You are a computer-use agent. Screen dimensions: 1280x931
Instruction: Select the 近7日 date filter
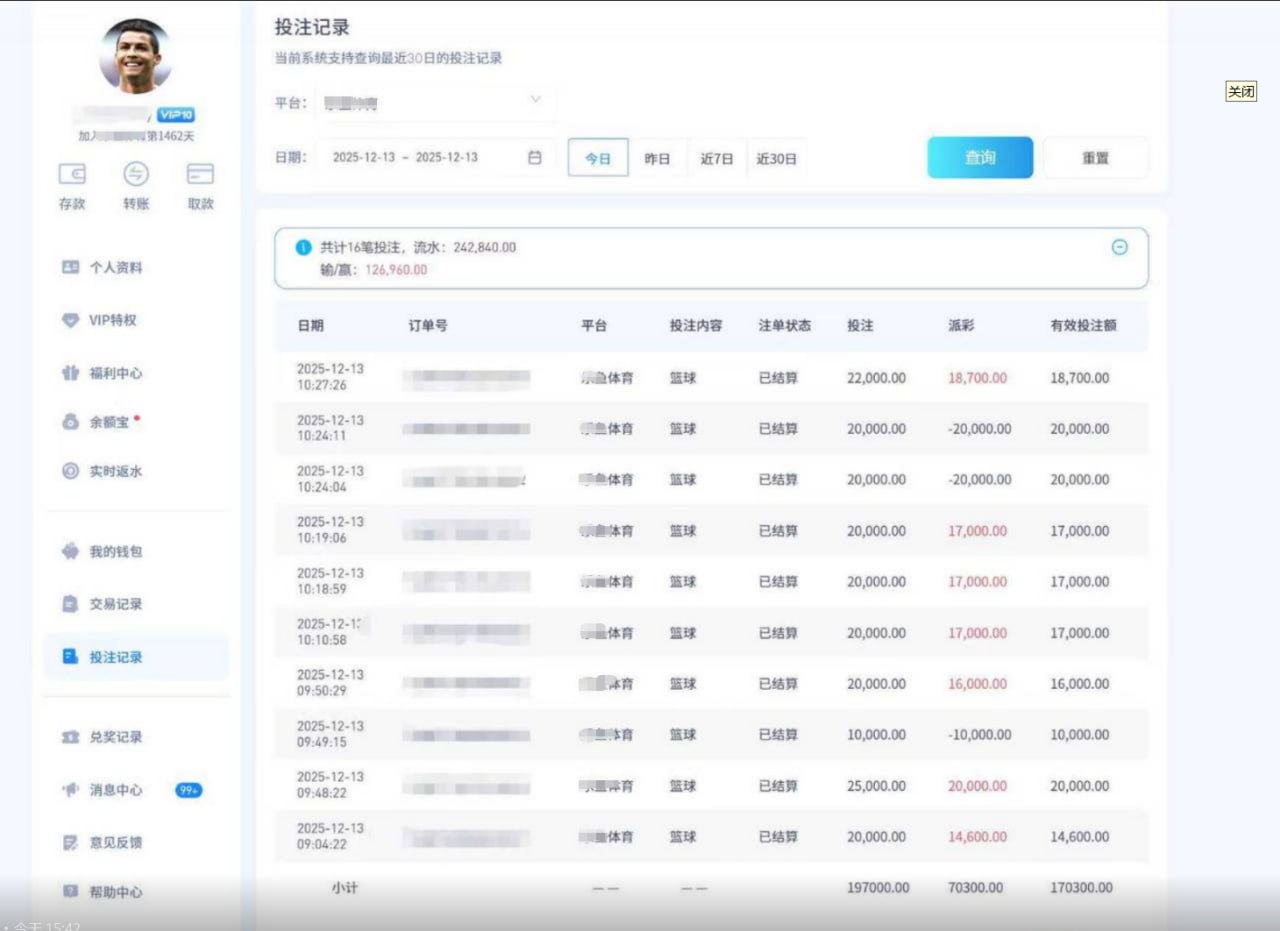[716, 158]
